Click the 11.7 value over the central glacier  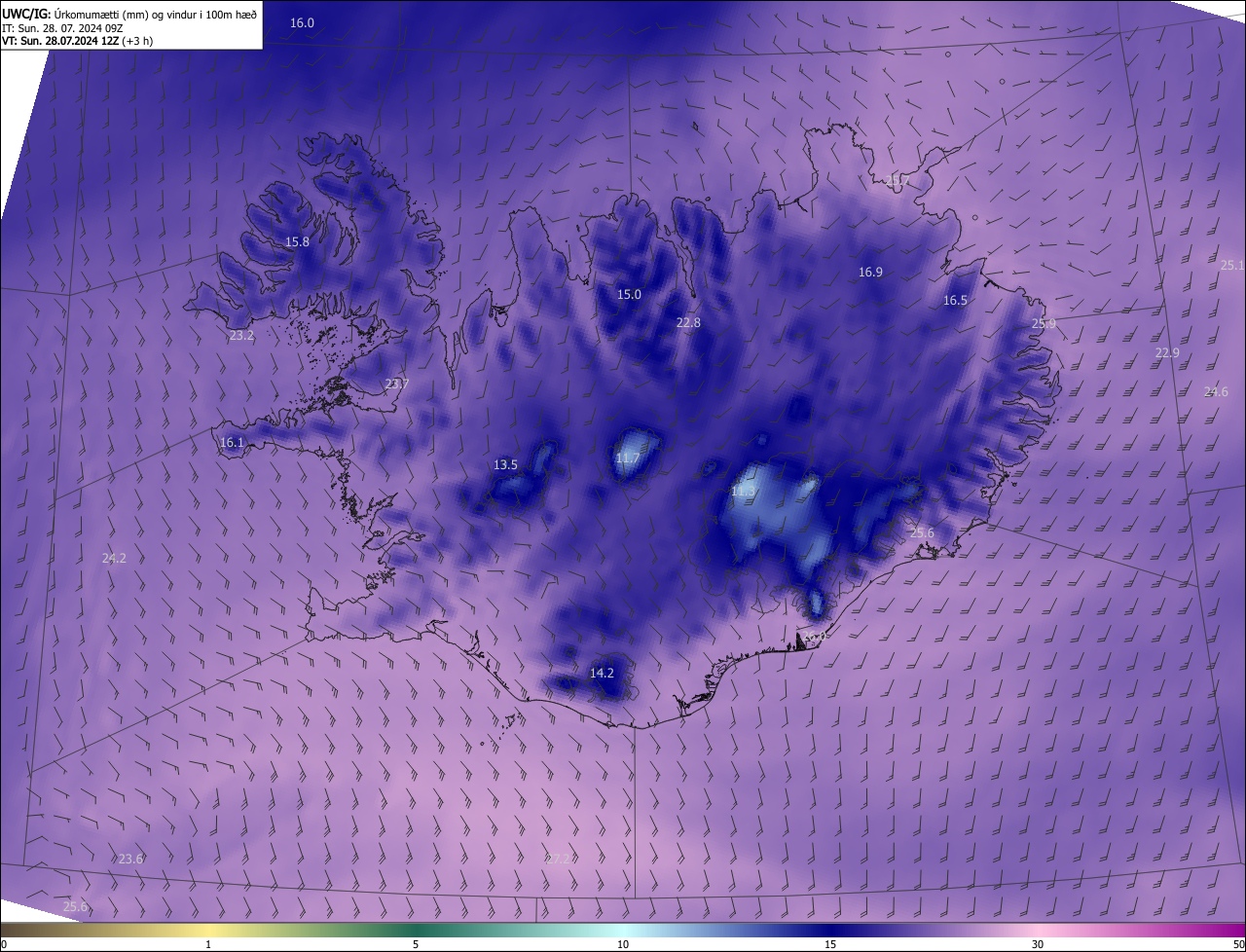coord(628,458)
